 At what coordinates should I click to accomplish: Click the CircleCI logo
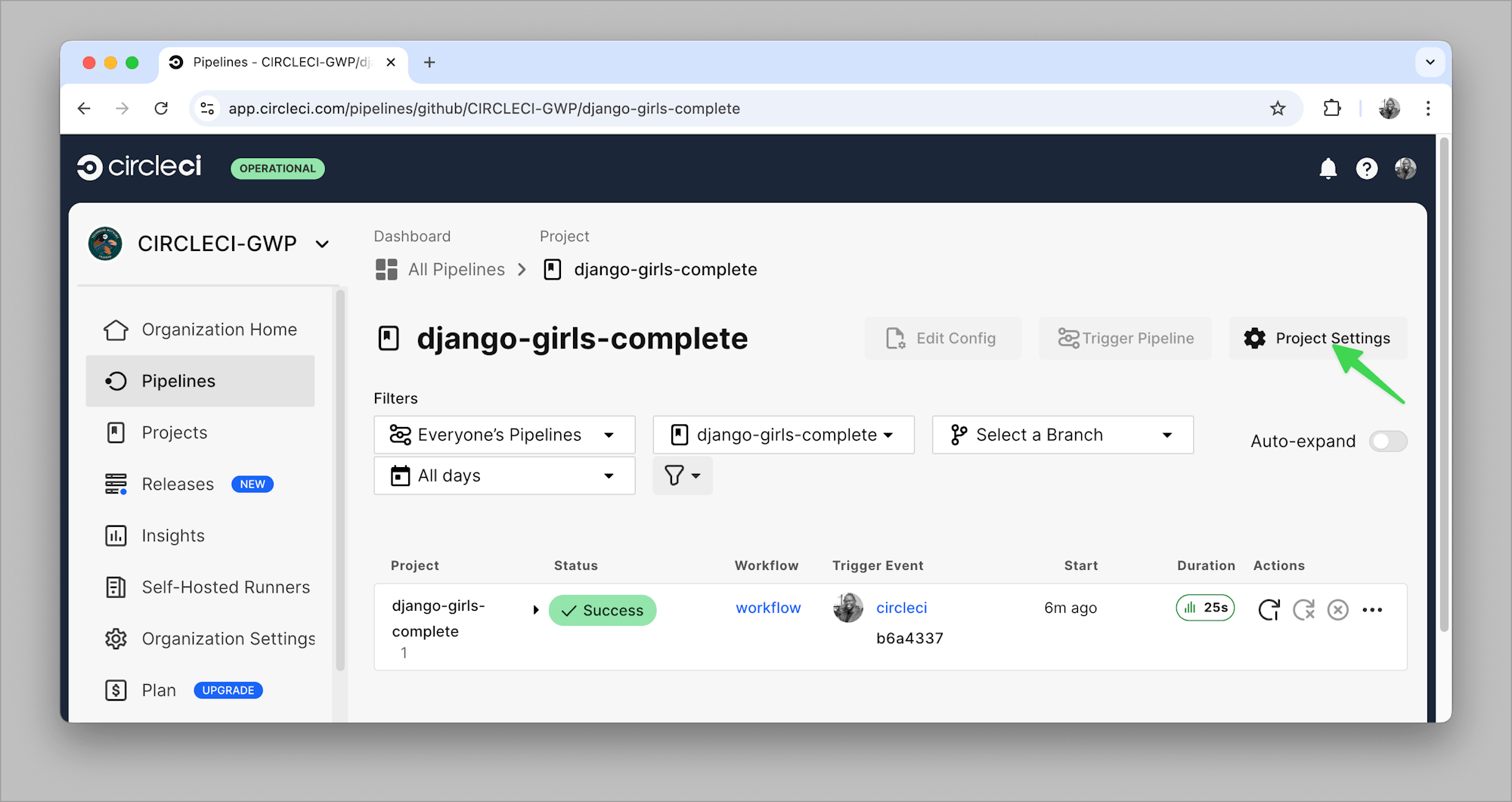point(140,167)
